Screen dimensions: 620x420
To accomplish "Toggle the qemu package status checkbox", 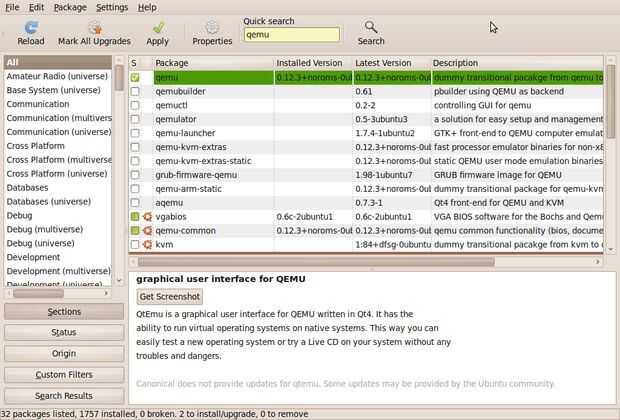I will tap(135, 78).
